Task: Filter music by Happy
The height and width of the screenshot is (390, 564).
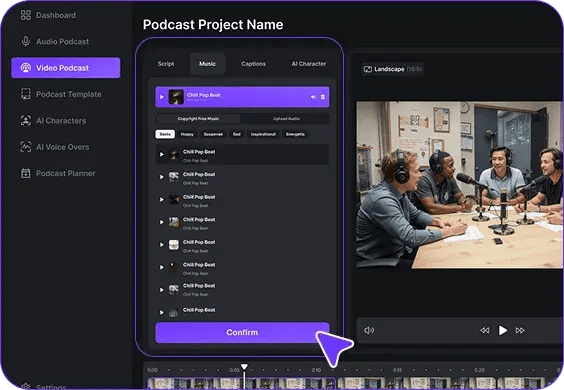Action: [187, 134]
